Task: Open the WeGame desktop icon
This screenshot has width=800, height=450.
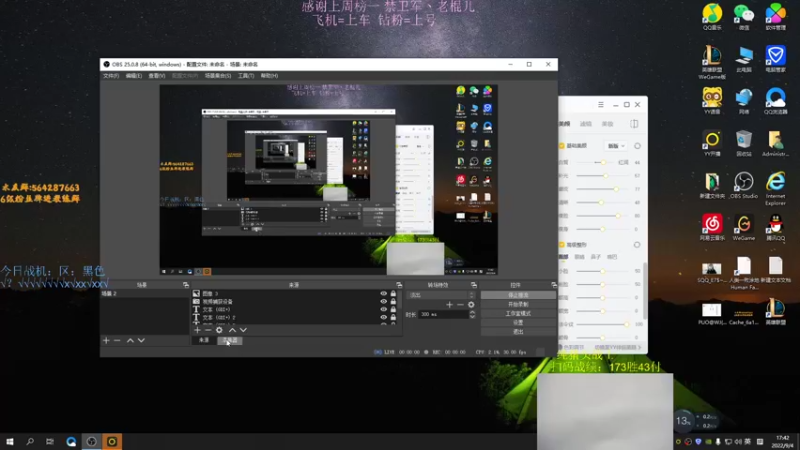Action: pyautogui.click(x=744, y=227)
